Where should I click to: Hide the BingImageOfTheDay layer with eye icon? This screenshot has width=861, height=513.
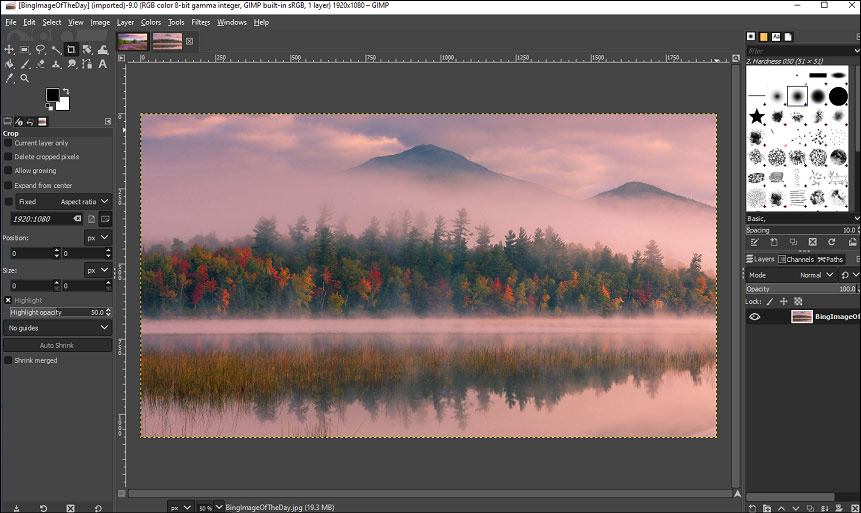(755, 316)
